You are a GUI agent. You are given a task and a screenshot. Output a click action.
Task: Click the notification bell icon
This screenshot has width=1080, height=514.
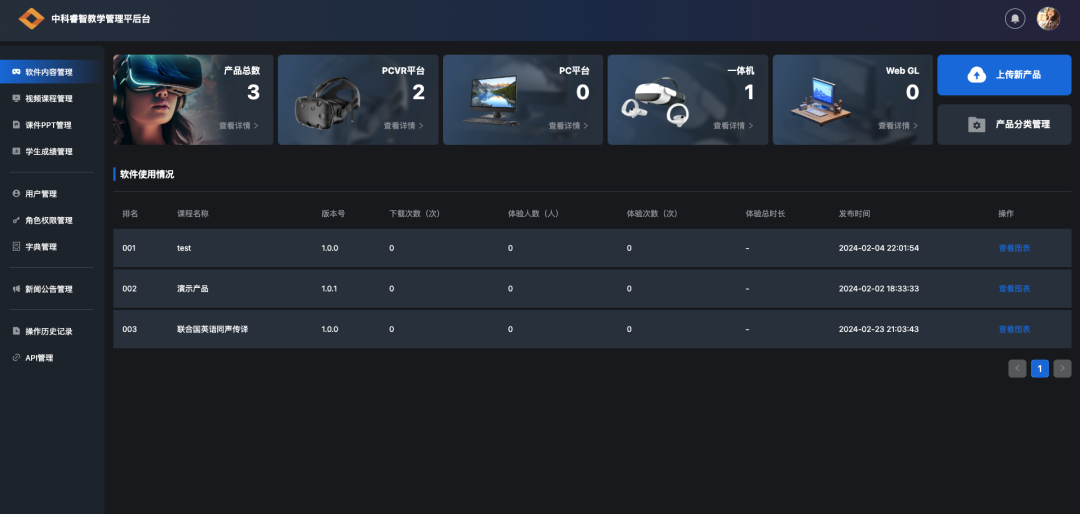(x=1015, y=18)
